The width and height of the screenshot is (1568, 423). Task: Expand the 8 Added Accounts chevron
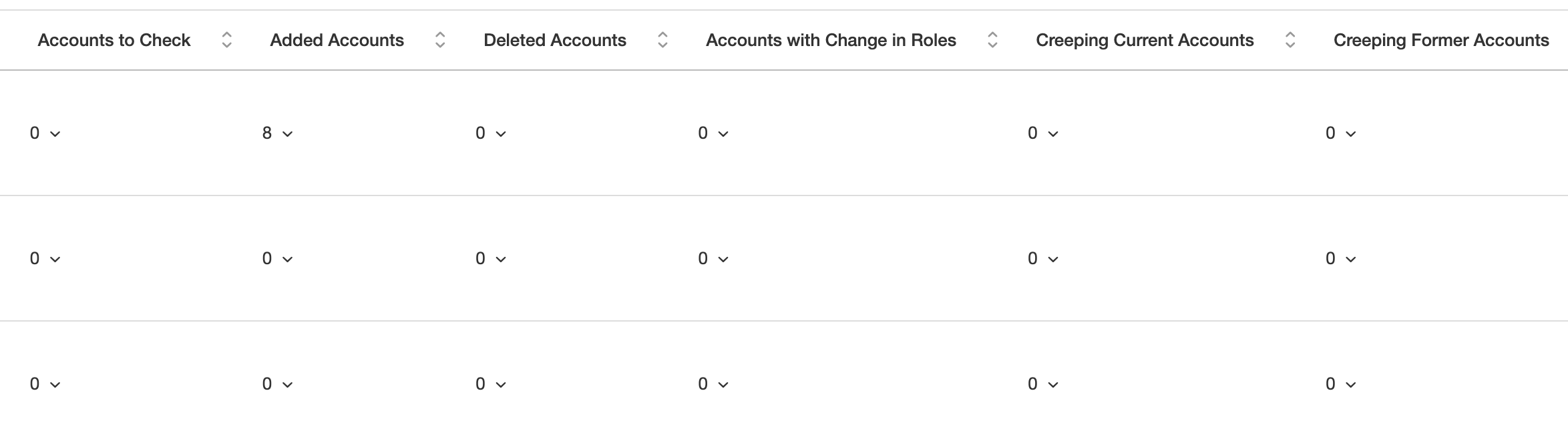click(288, 134)
